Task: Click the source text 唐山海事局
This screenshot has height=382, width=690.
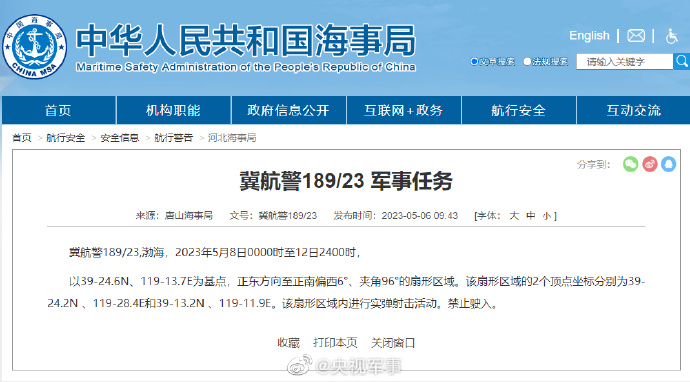Action: (x=188, y=216)
